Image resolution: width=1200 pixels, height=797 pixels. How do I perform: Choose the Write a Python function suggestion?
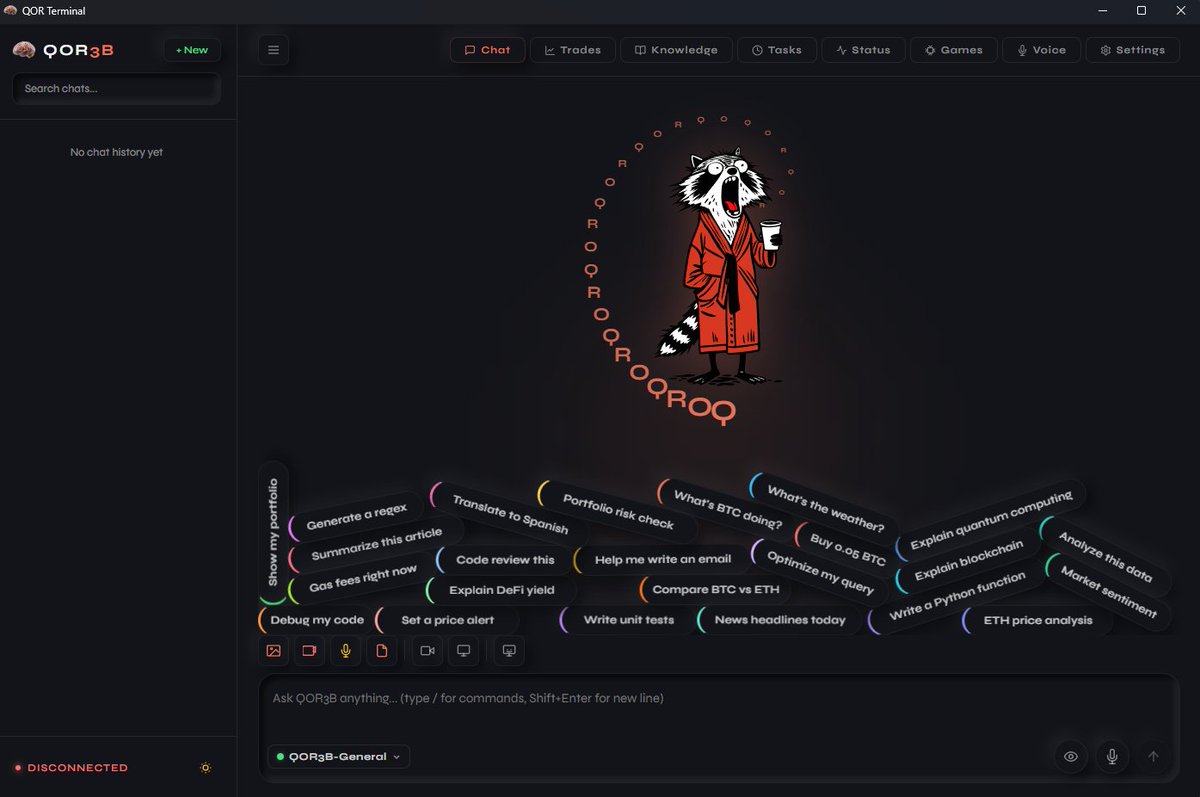click(x=955, y=597)
